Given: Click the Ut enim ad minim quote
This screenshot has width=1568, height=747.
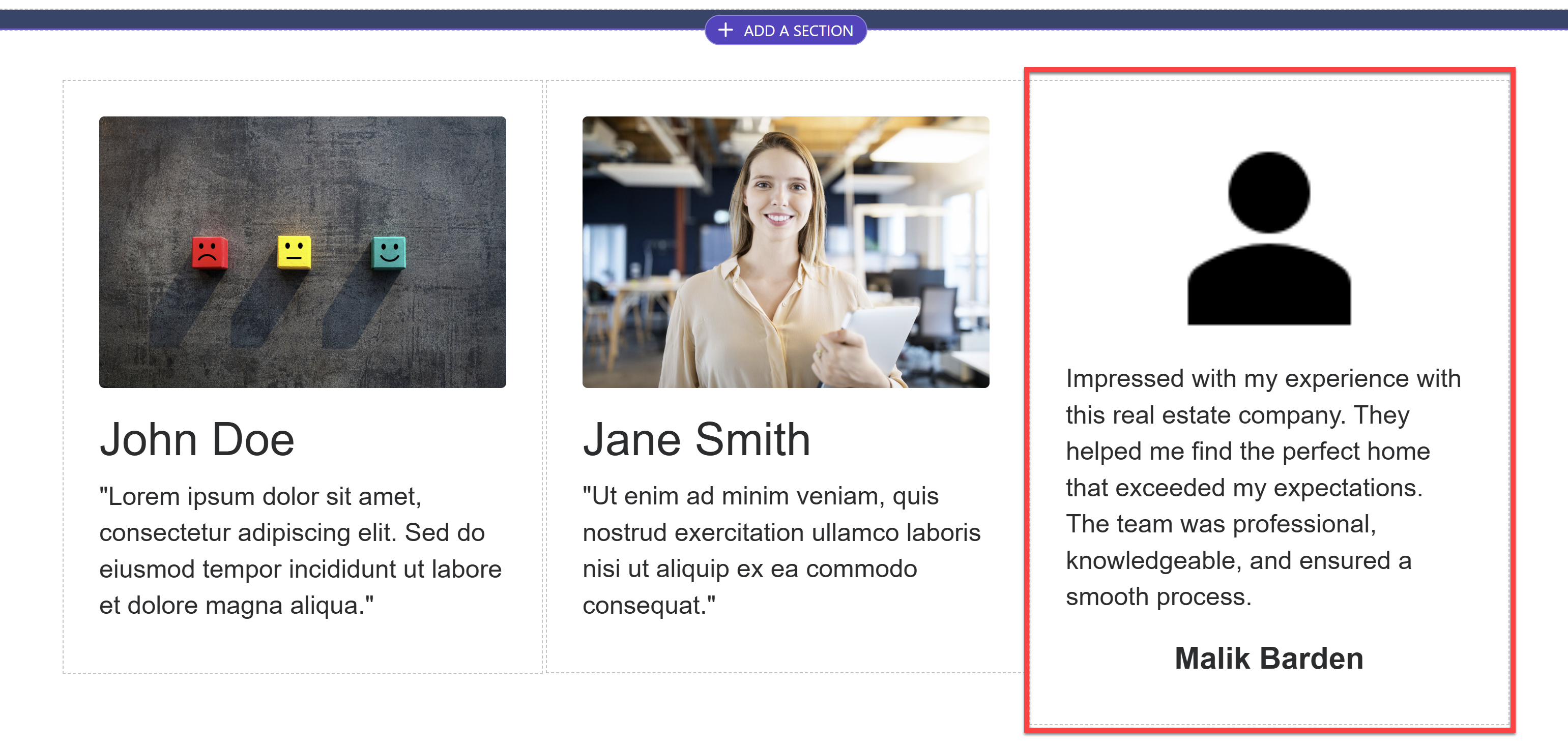Looking at the screenshot, I should click(781, 551).
